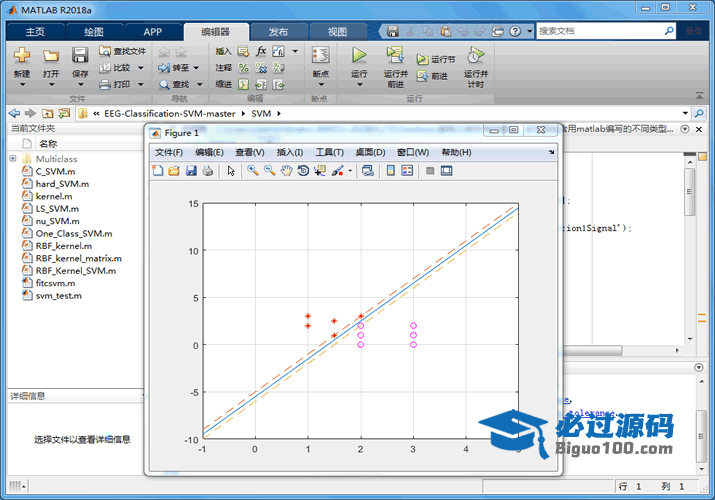Click Find Files button in ribbon

coord(123,51)
